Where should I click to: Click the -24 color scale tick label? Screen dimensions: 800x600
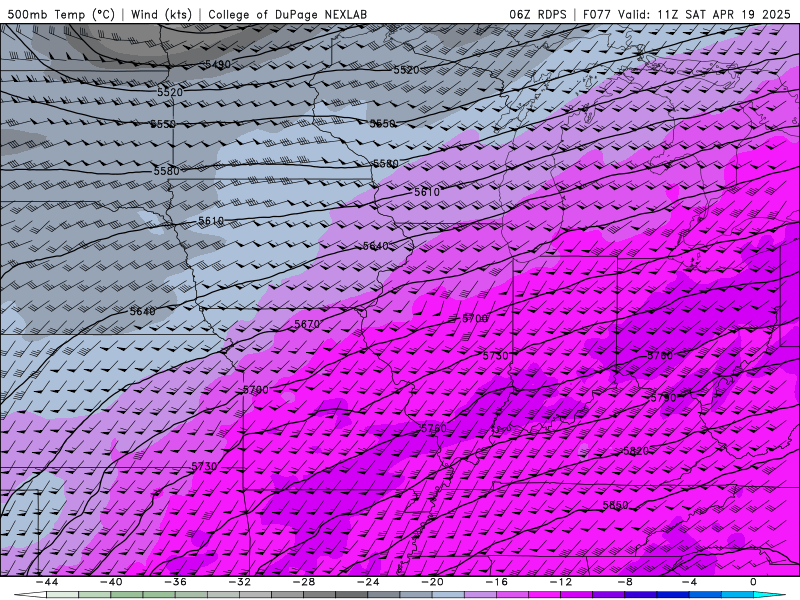click(x=368, y=582)
